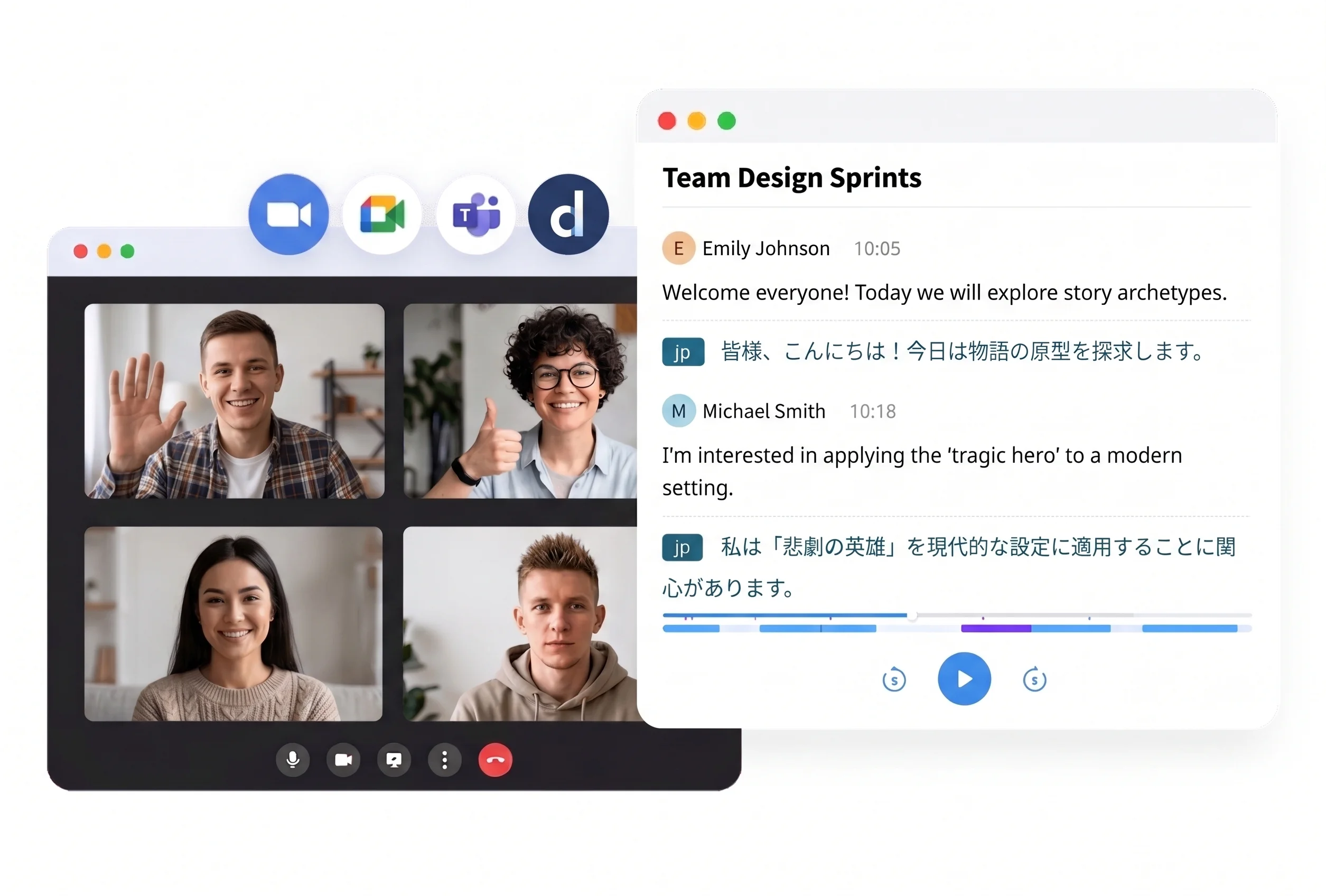Start screen sharing from call toolbar

pyautogui.click(x=394, y=760)
